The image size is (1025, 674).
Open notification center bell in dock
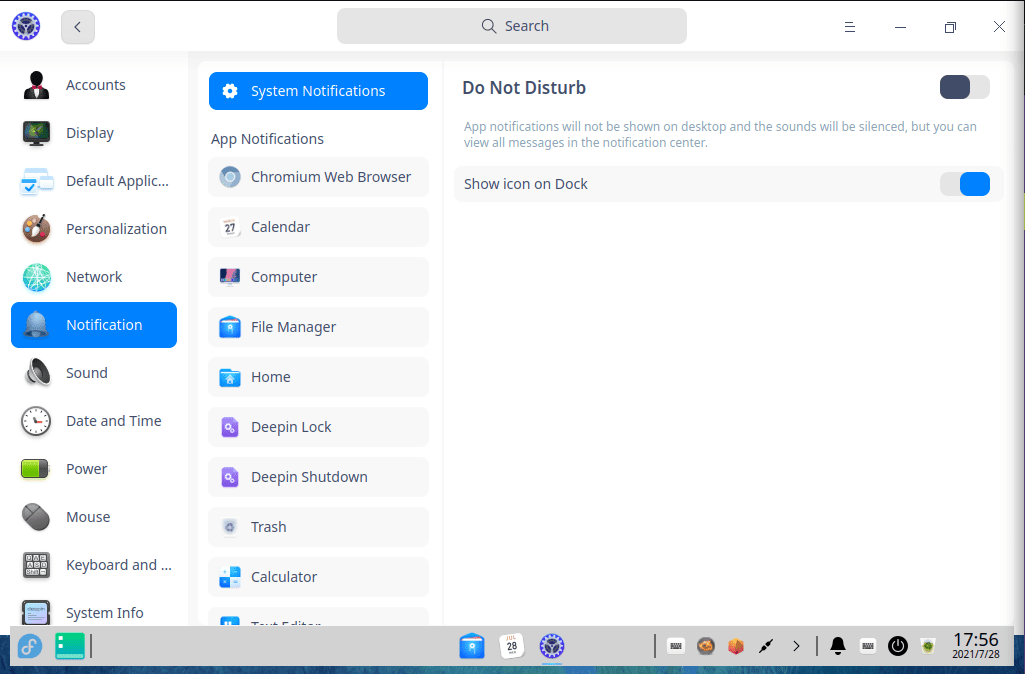coord(838,647)
